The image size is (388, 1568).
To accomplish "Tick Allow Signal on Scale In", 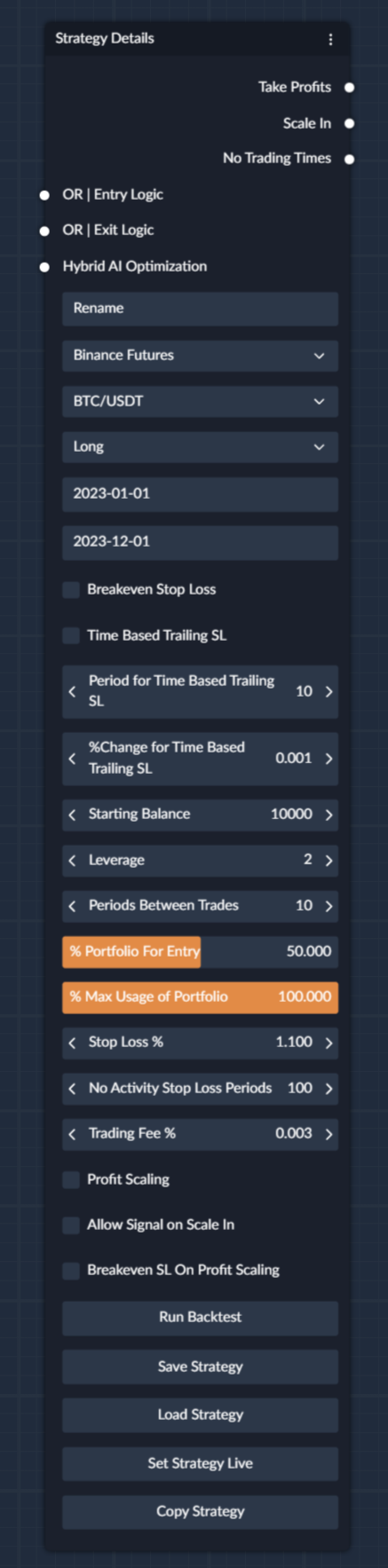I will tap(71, 1225).
